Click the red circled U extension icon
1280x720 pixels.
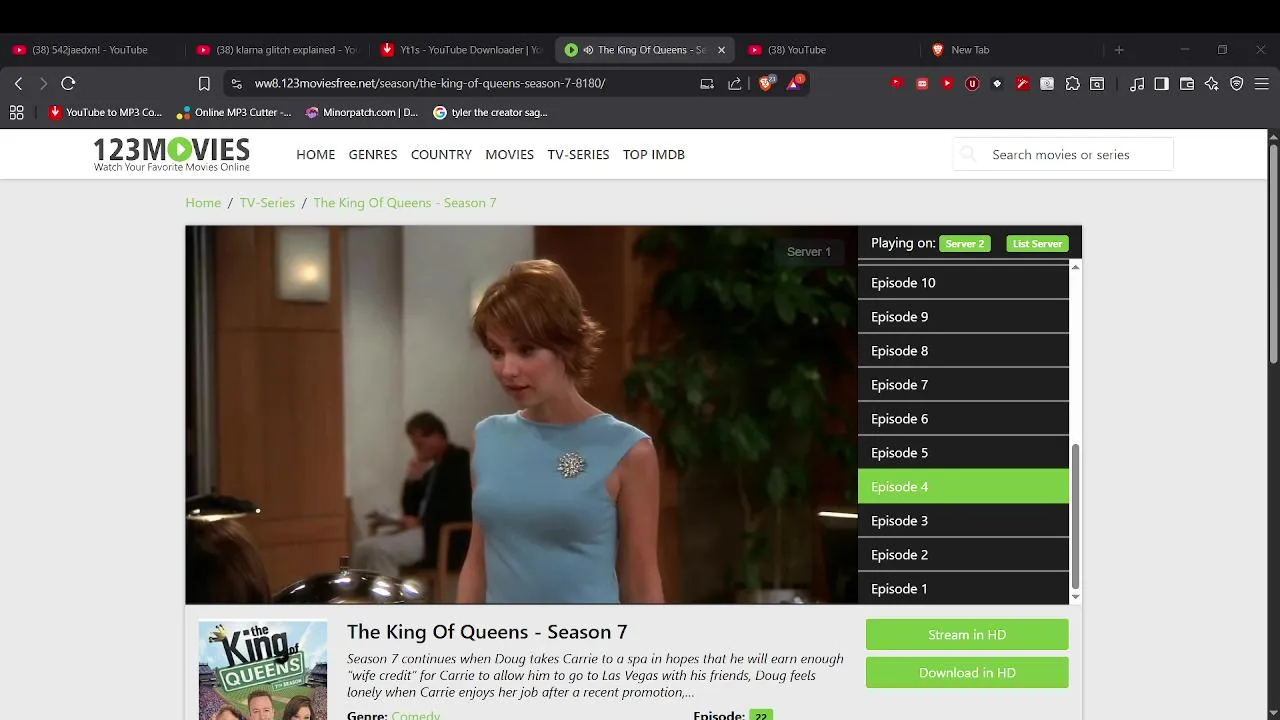(972, 84)
